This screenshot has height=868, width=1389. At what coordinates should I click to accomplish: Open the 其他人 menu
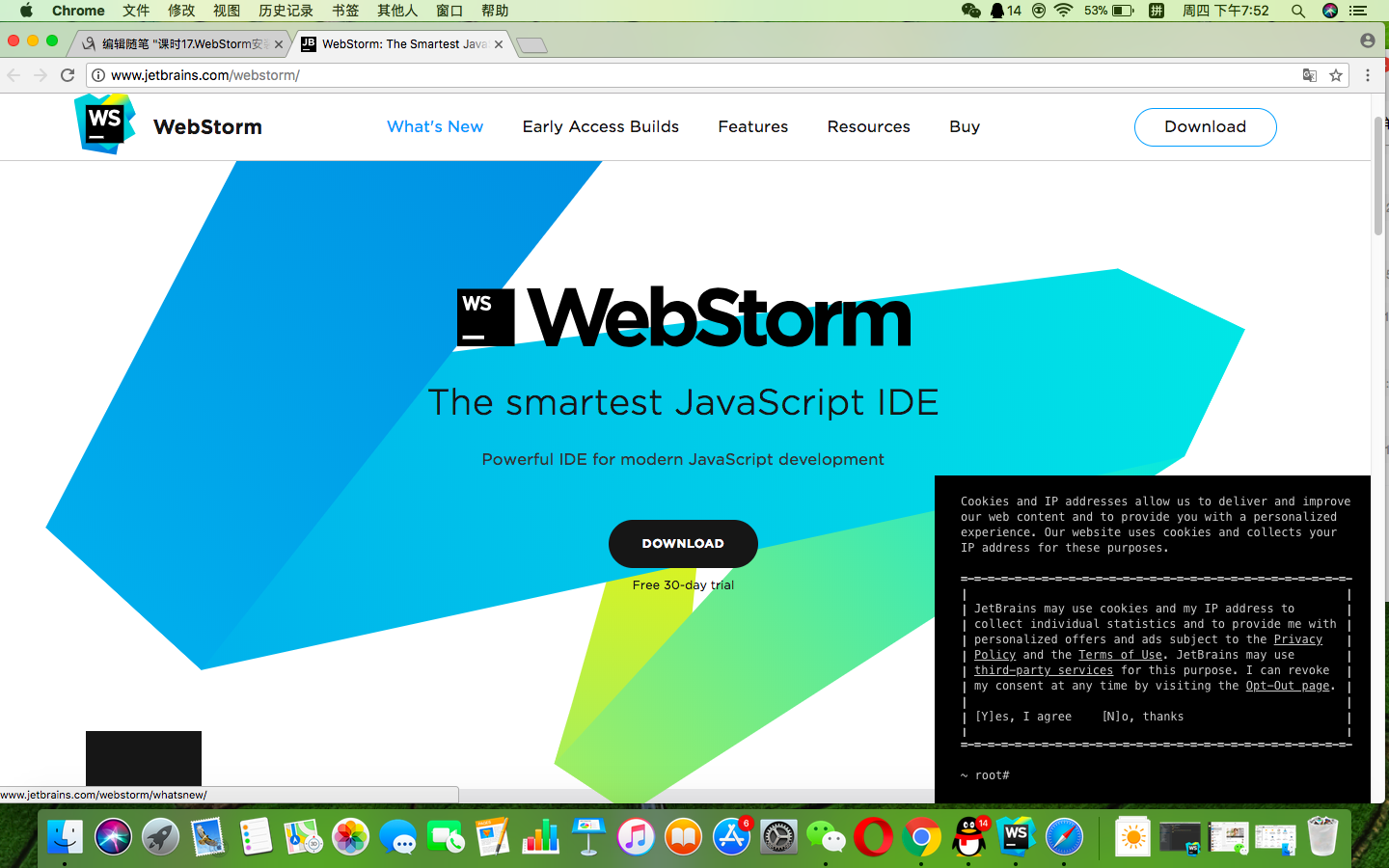(x=397, y=11)
